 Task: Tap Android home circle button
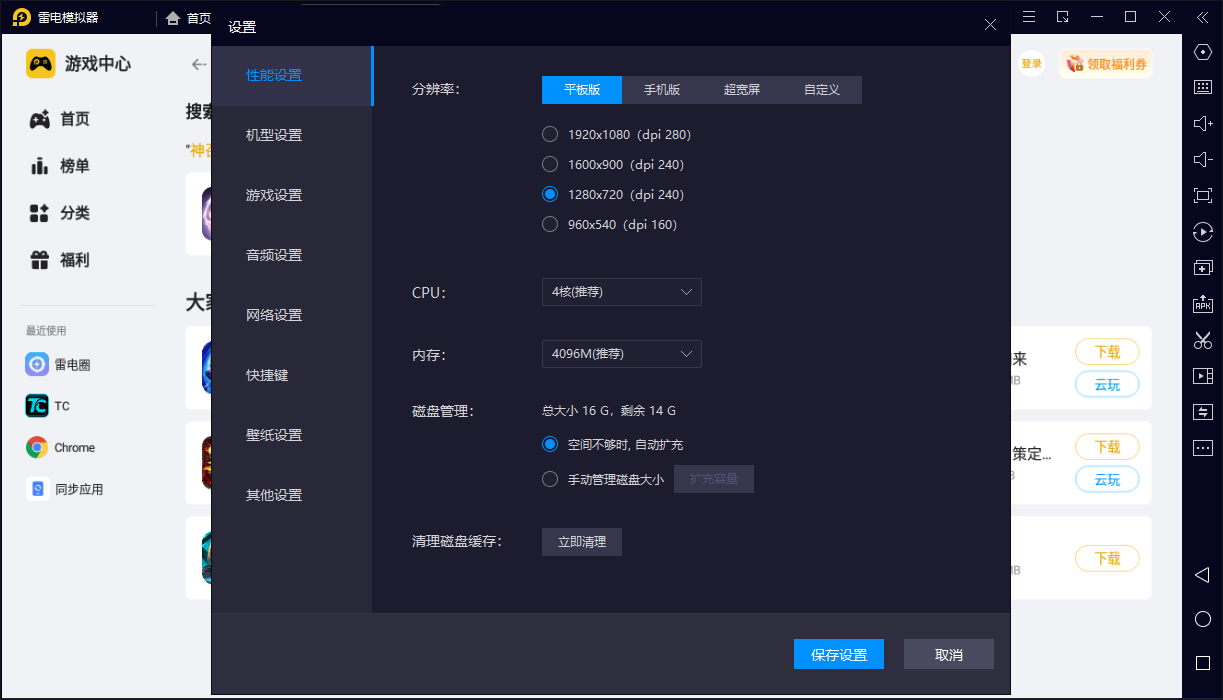[x=1203, y=619]
